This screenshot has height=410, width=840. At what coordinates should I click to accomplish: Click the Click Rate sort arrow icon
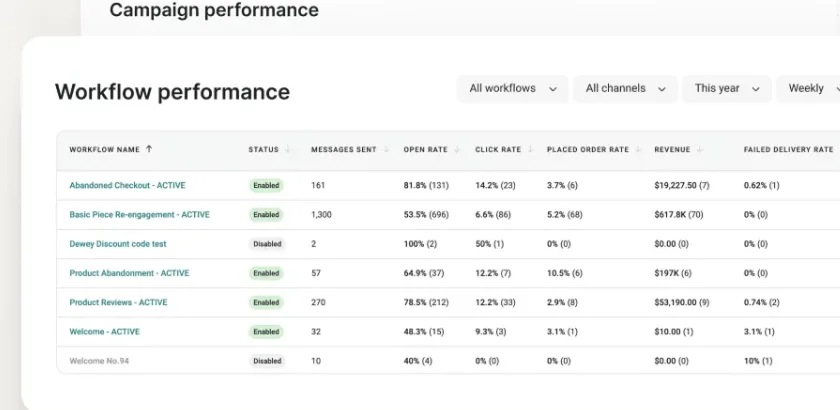530,150
